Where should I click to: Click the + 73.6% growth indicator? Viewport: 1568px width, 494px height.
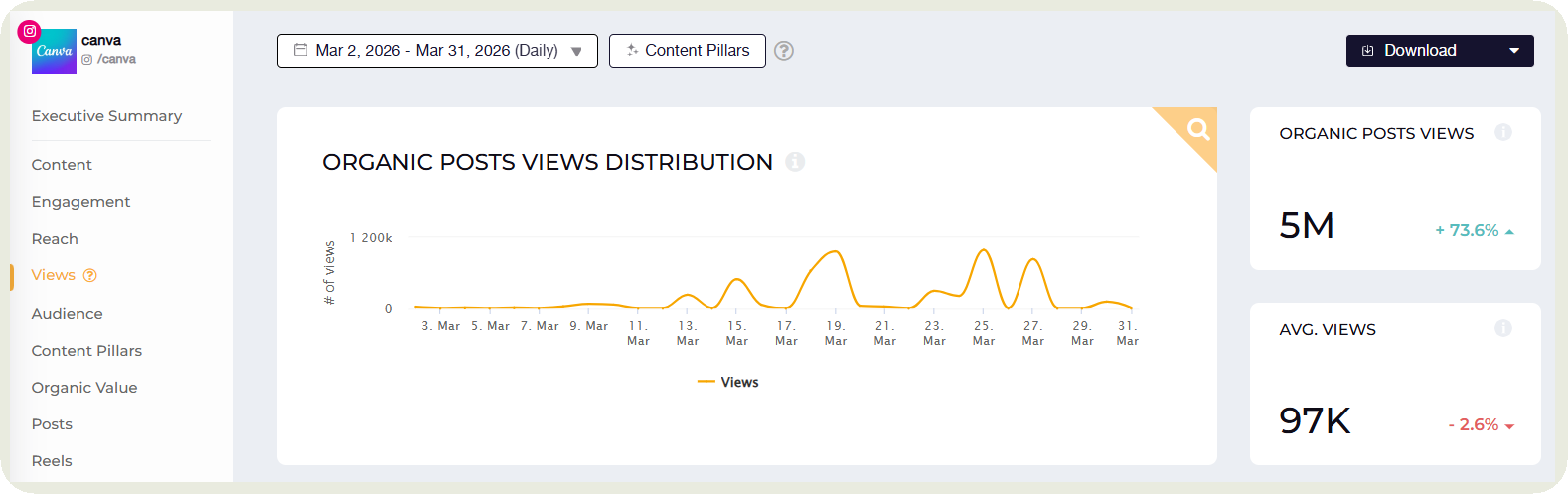coord(1475,230)
